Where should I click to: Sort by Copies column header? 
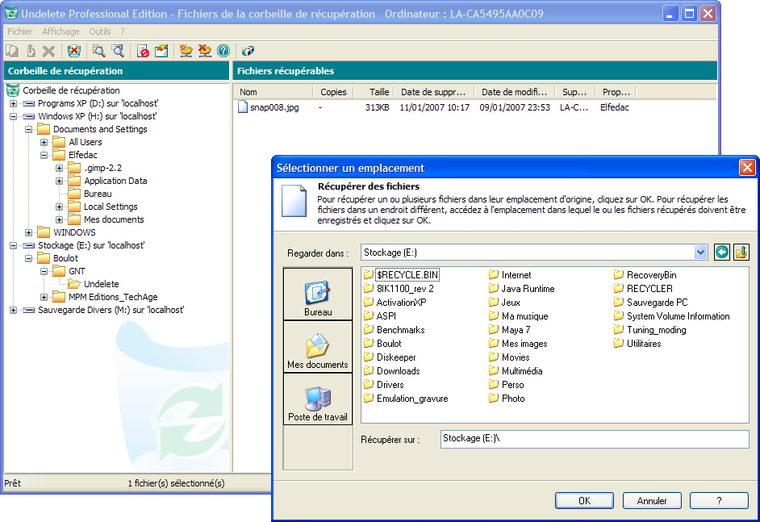[333, 92]
